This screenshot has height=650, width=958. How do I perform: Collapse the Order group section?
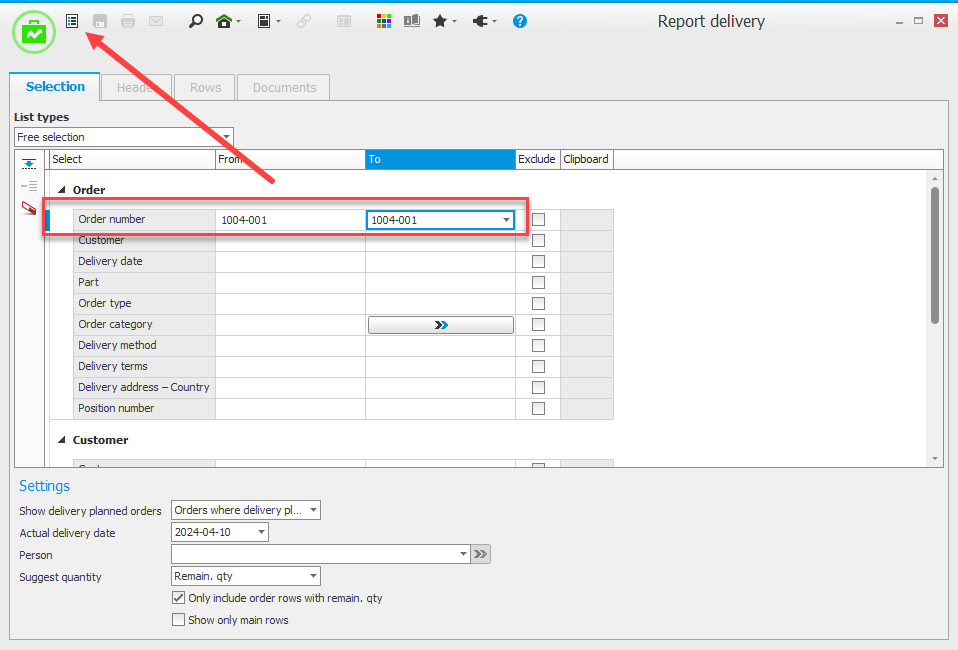coord(62,190)
